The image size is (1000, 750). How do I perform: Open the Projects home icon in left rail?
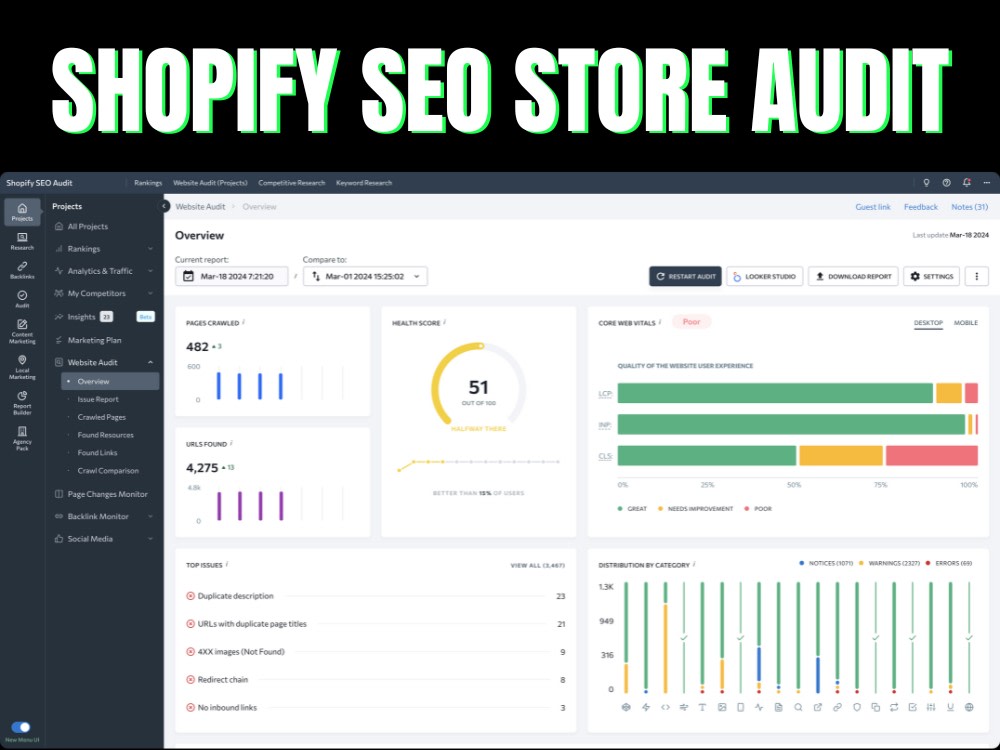[22, 212]
